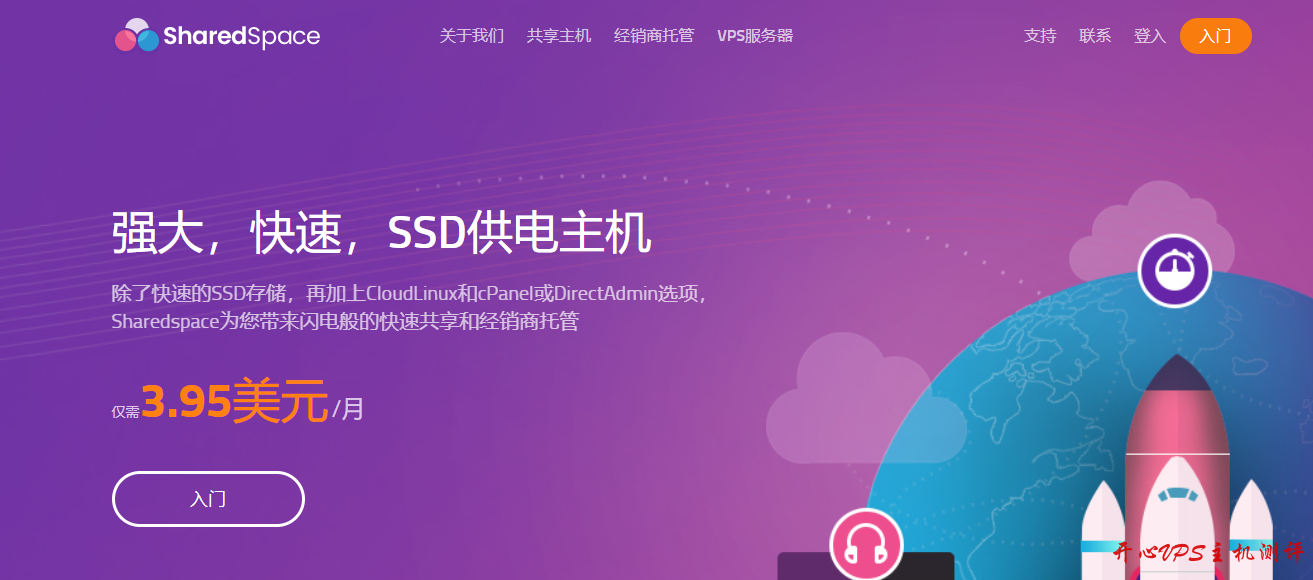Click the speedometer gauge icon on globe

pos(1174,270)
